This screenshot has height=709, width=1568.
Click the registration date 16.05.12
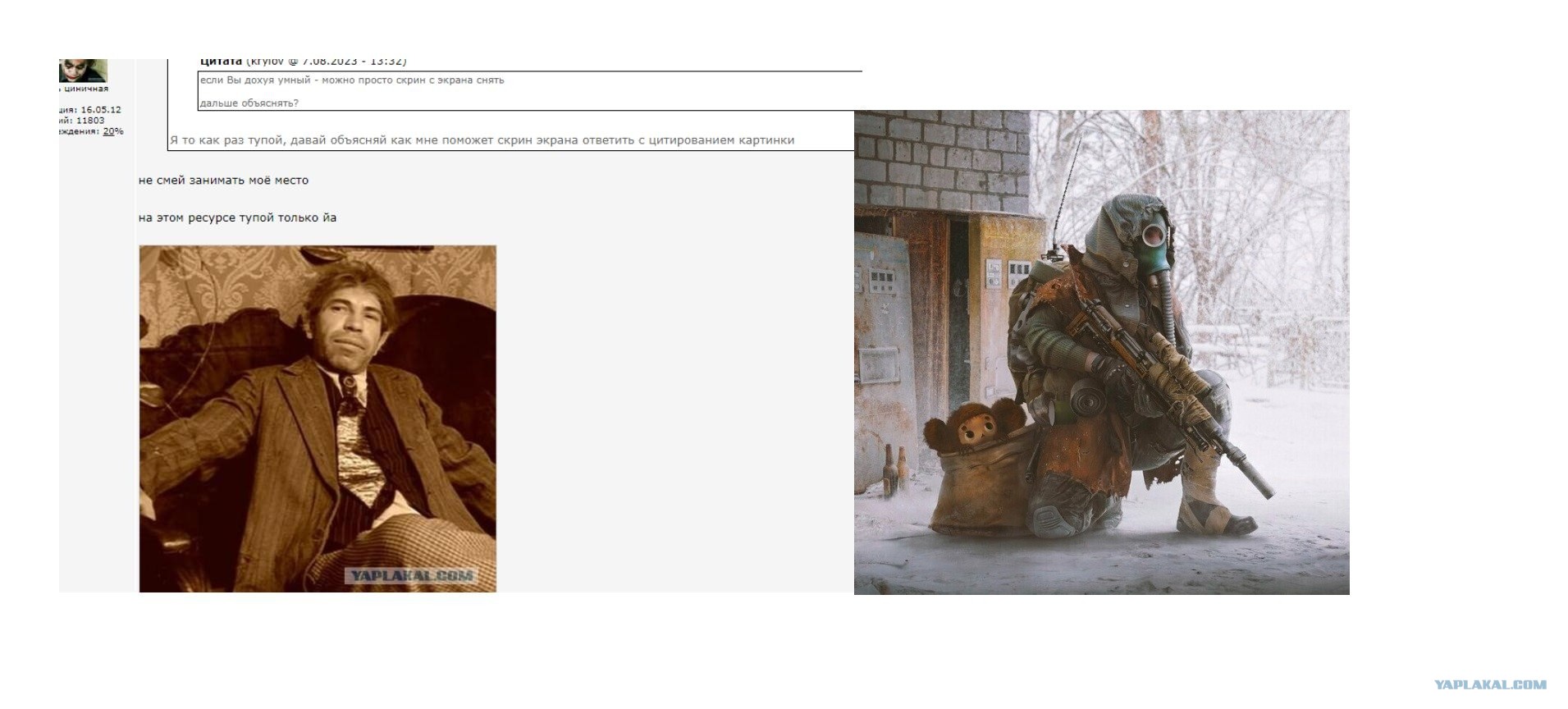coord(101,110)
